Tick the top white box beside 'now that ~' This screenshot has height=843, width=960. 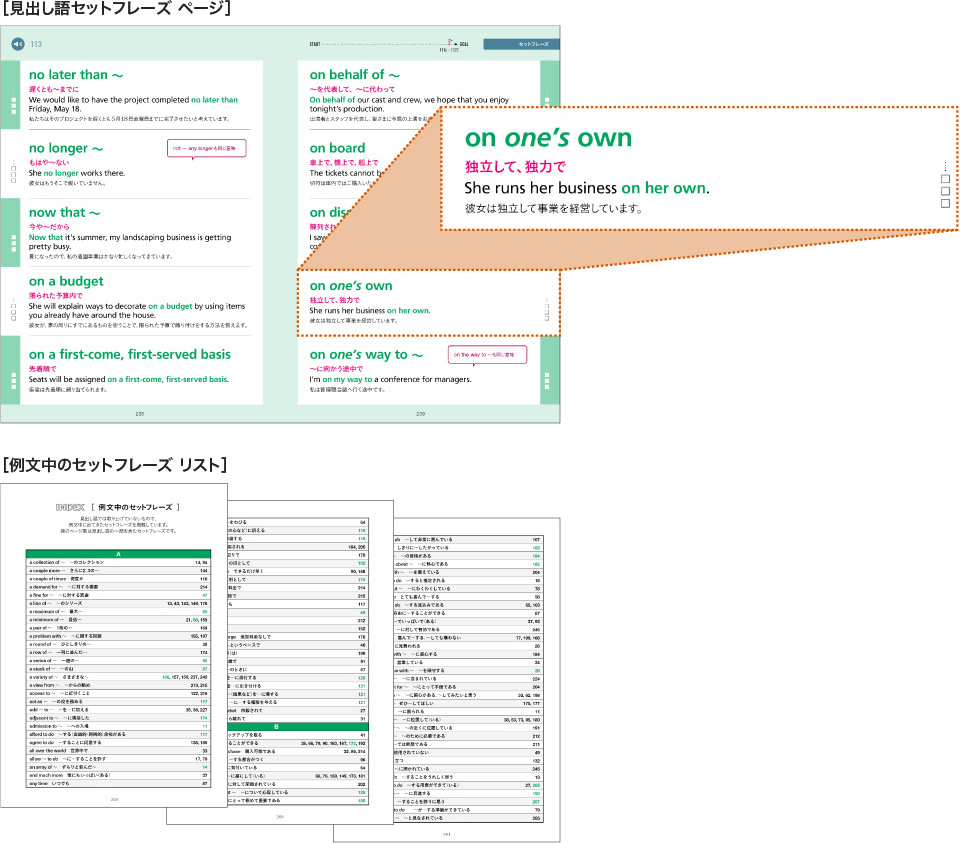click(13, 237)
